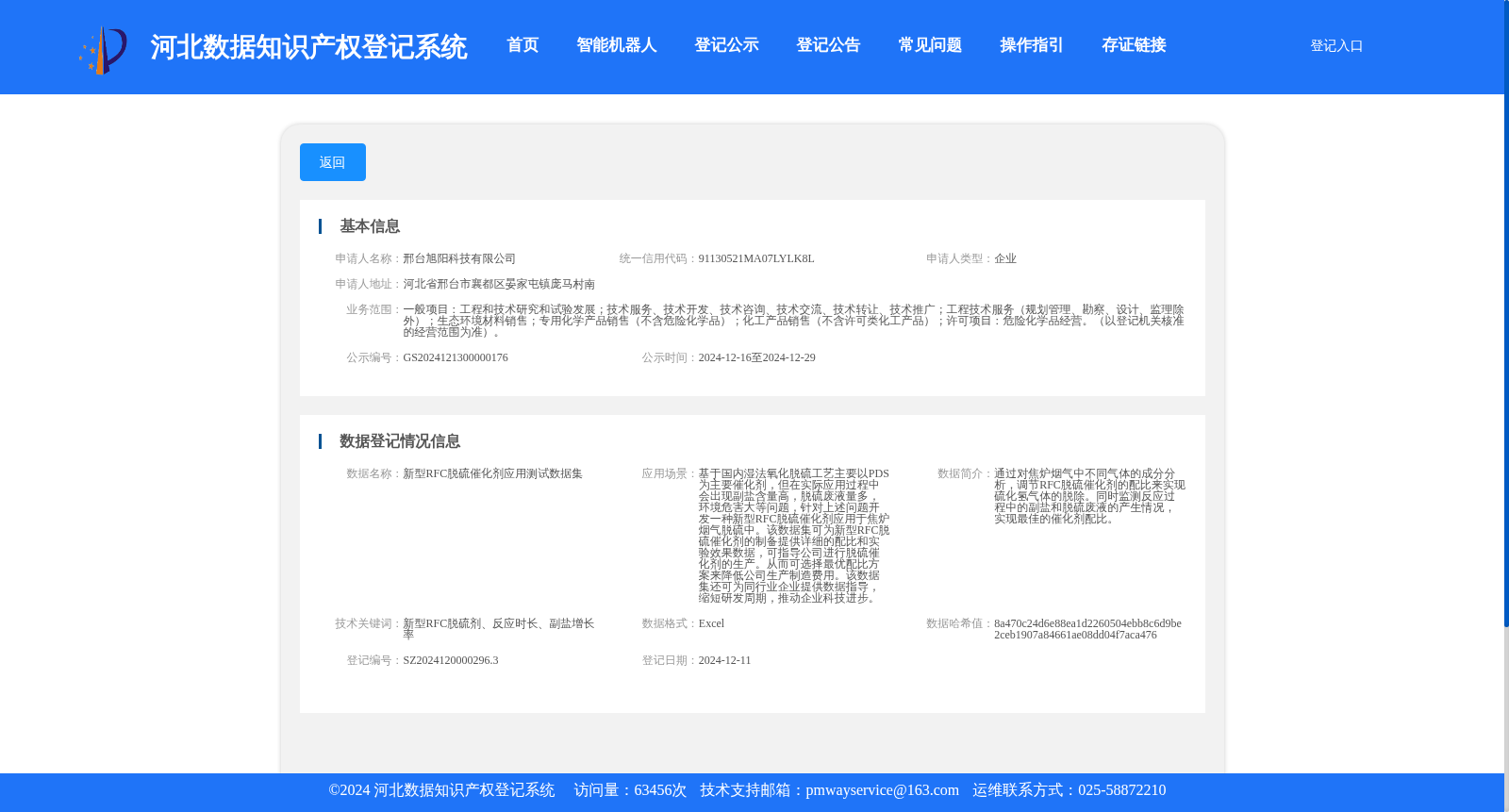The width and height of the screenshot is (1509, 812).
Task: Click the 返回 button
Action: tap(333, 162)
